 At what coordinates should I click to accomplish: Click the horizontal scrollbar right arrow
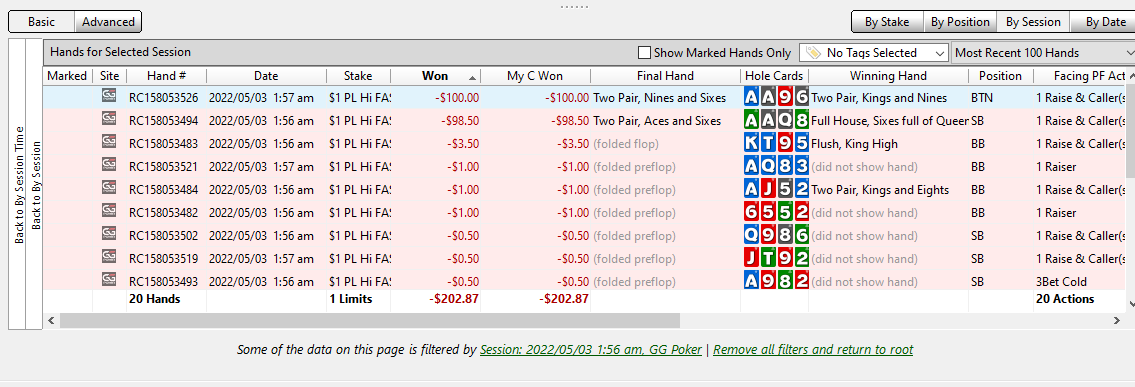pyautogui.click(x=1117, y=320)
